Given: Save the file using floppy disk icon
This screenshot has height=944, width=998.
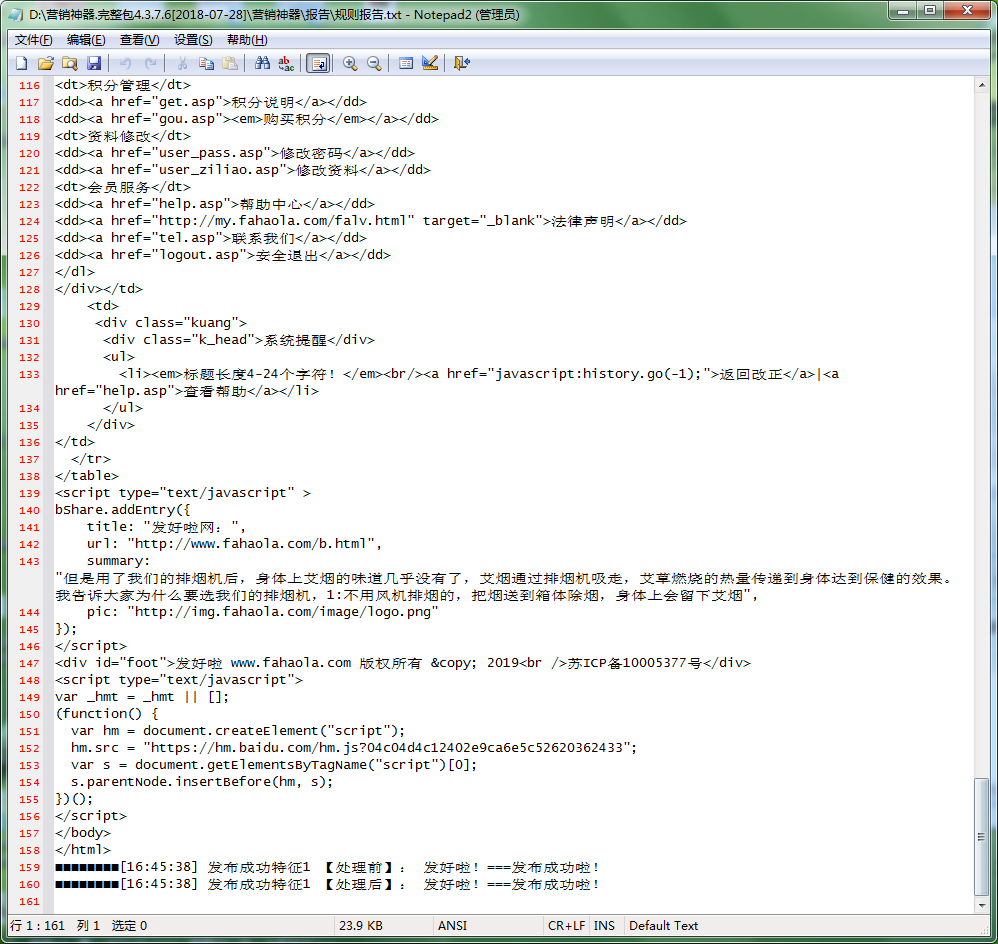Looking at the screenshot, I should click(x=94, y=63).
